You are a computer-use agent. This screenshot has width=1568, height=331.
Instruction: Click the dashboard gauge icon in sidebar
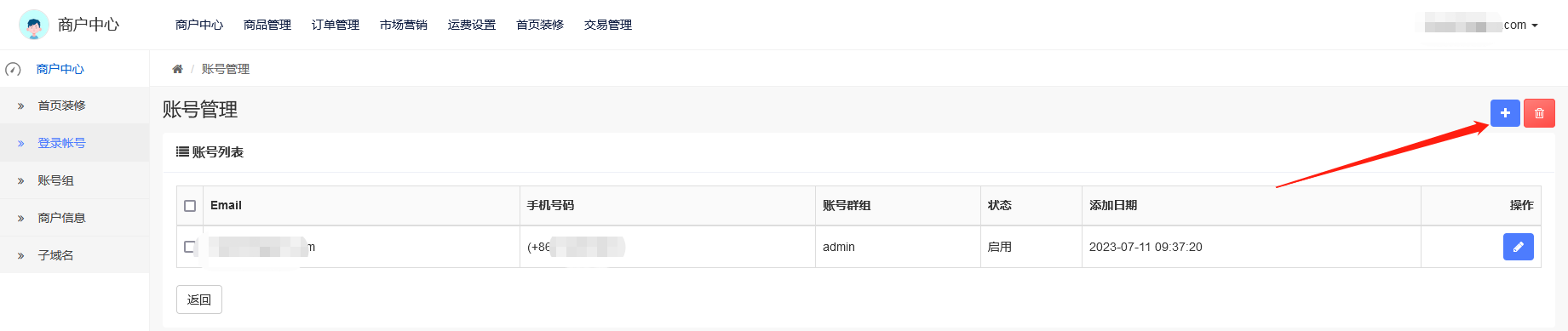[13, 69]
